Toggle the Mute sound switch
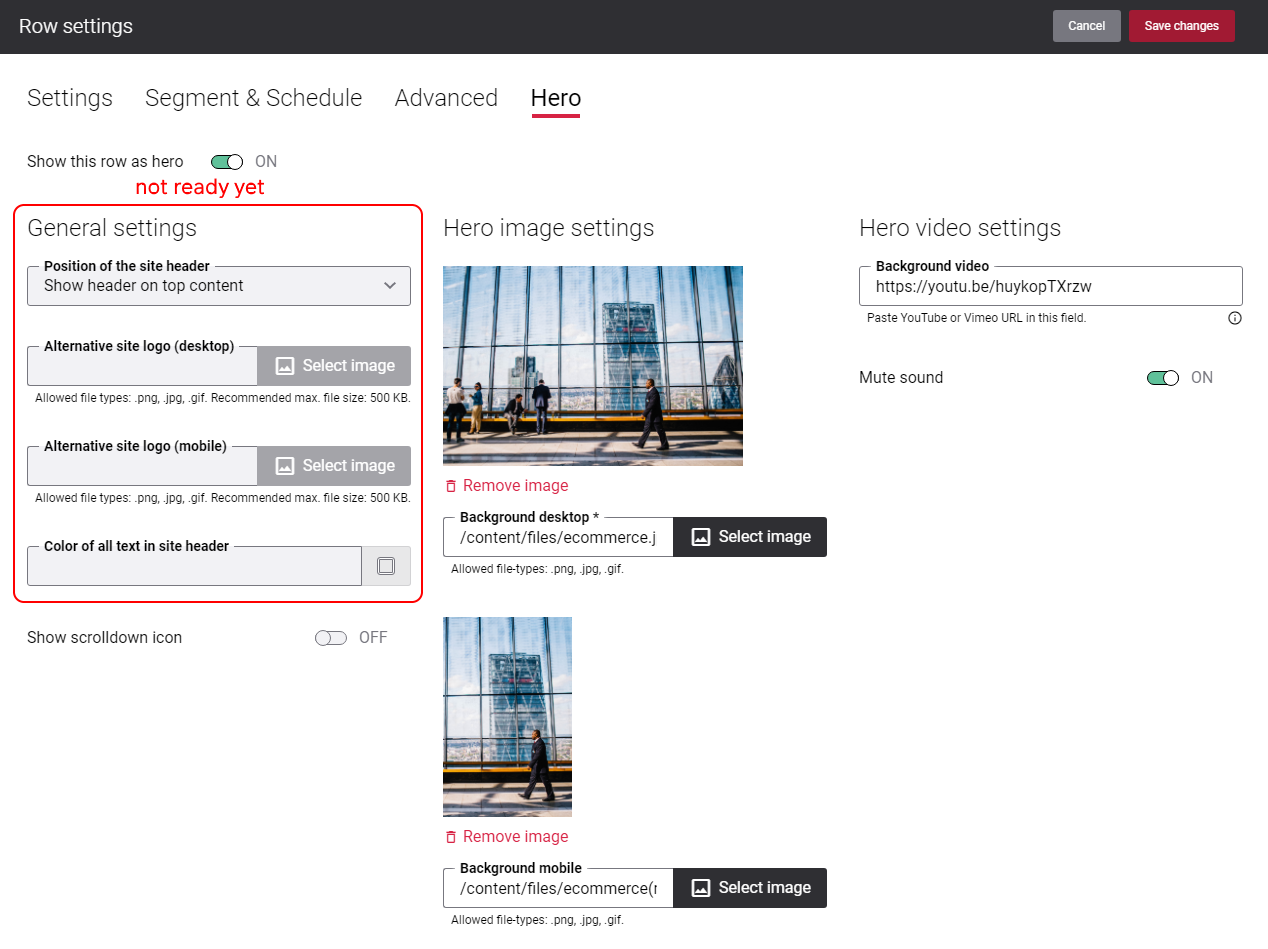This screenshot has width=1268, height=949. (1163, 378)
